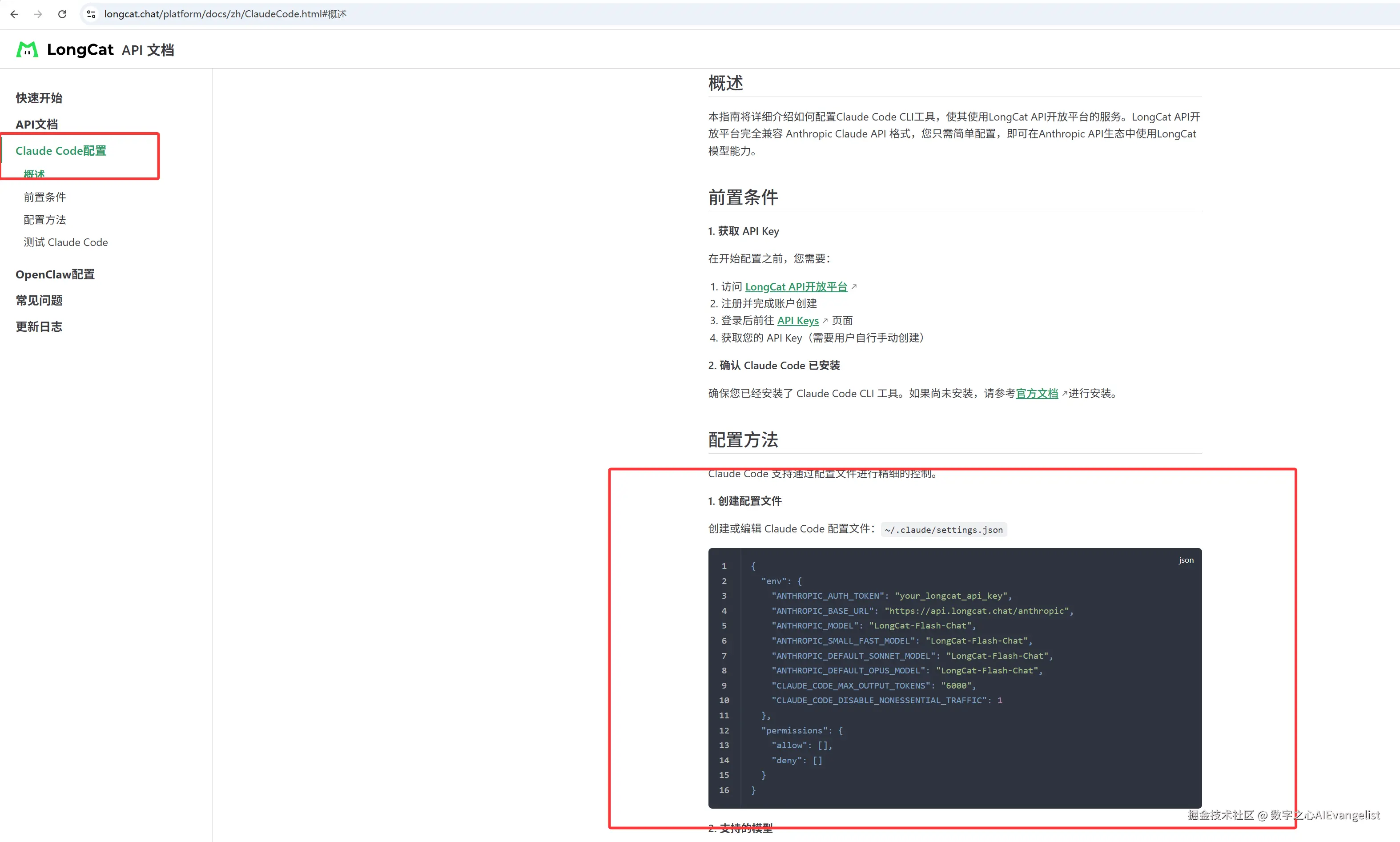This screenshot has height=842, width=1400.
Task: Click the LongCat green cat logo
Action: (x=27, y=50)
